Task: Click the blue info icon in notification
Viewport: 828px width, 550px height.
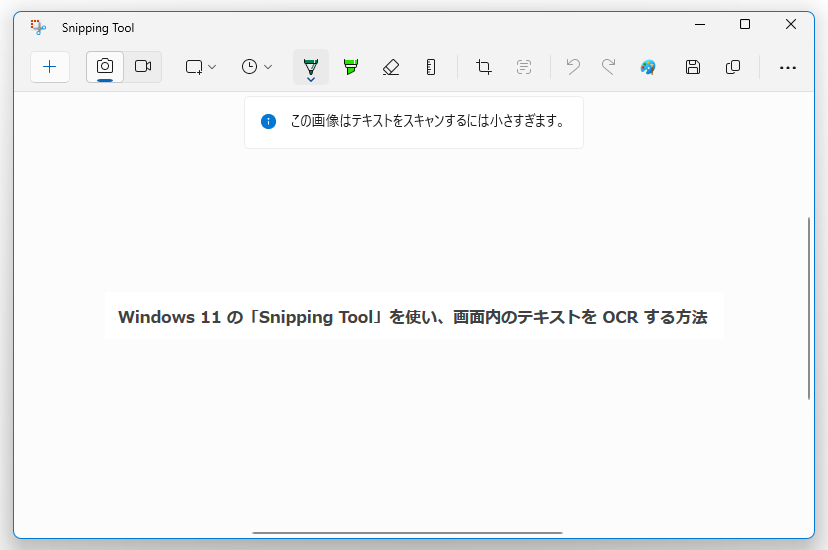Action: [x=268, y=121]
